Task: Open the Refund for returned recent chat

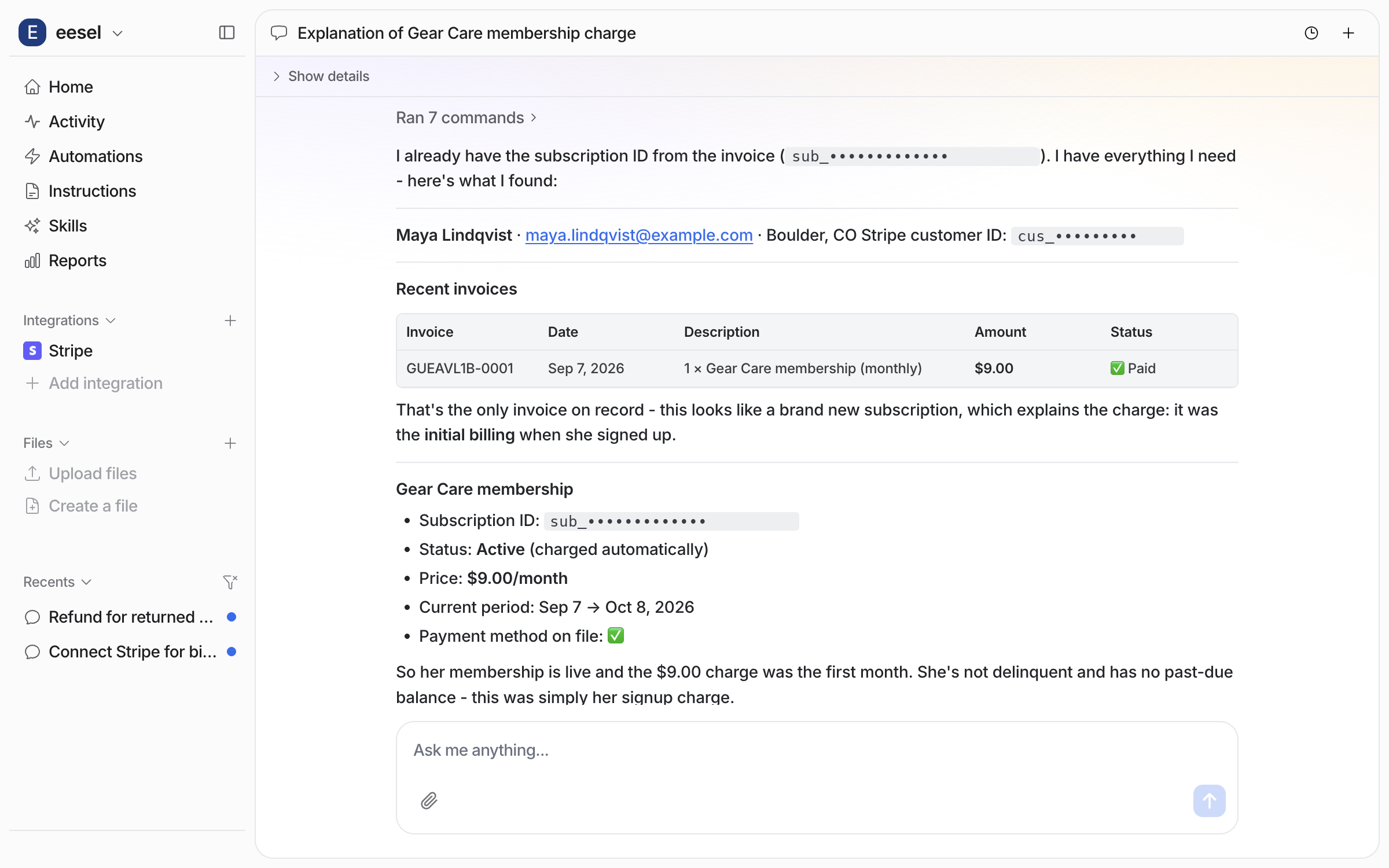Action: pyautogui.click(x=127, y=617)
